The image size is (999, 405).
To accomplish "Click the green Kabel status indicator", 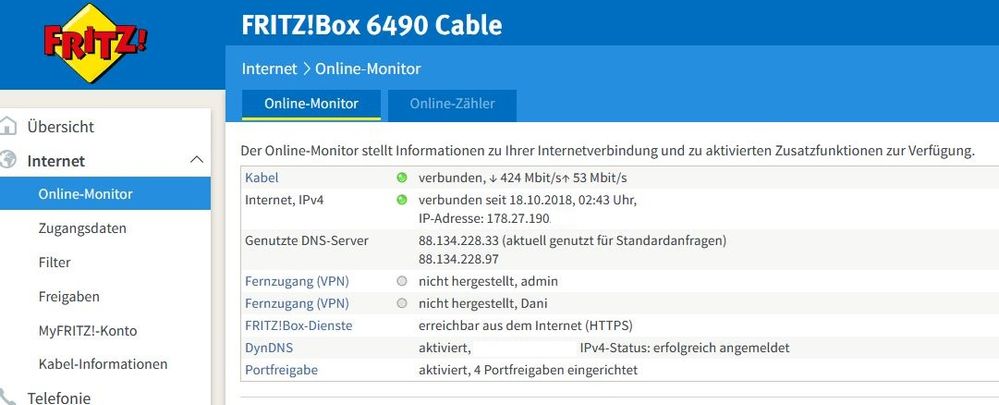I will 401,177.
